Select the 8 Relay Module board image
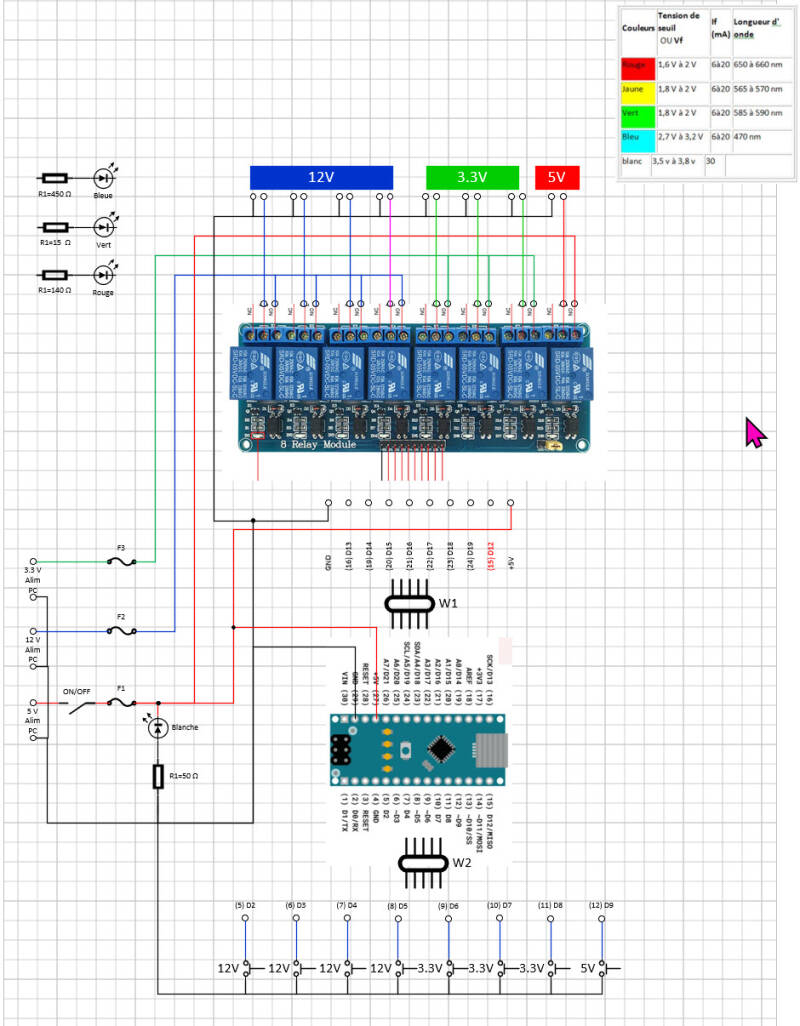800x1026 pixels. pyautogui.click(x=413, y=388)
